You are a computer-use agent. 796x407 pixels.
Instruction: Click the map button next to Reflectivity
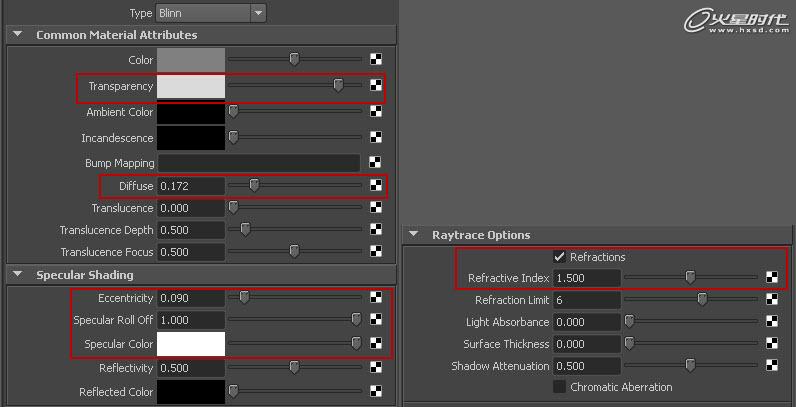coord(376,367)
